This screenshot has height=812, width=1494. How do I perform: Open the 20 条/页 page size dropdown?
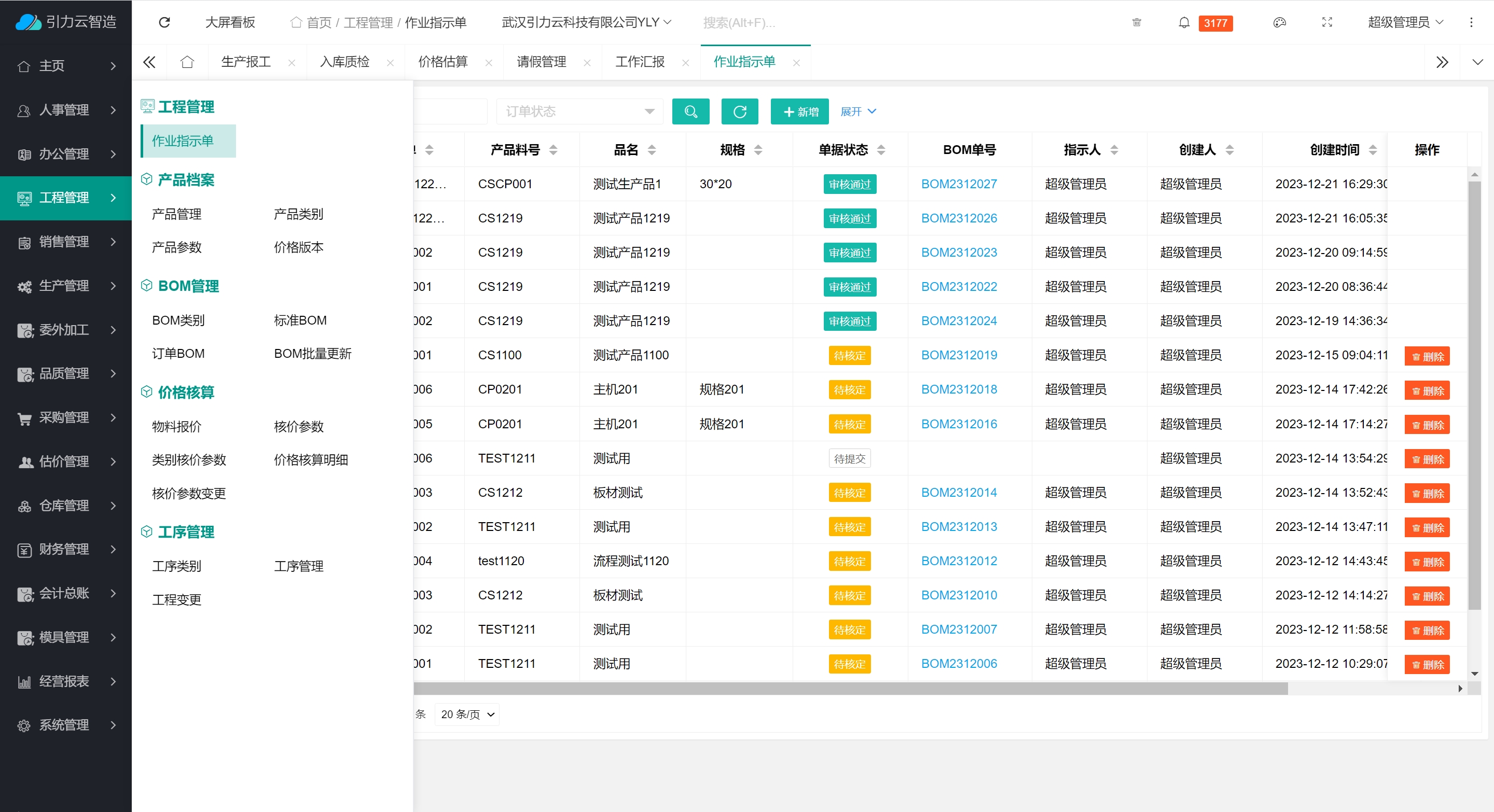467,714
